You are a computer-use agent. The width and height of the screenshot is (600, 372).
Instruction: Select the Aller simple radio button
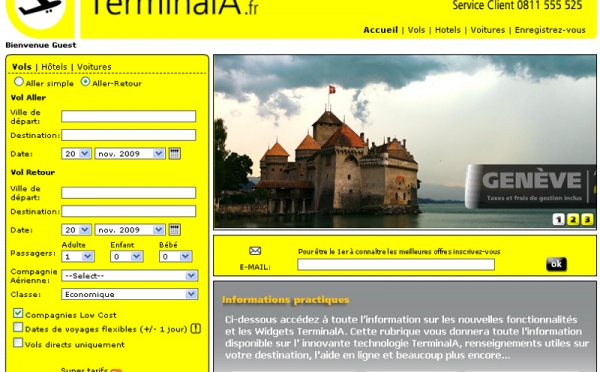point(18,82)
